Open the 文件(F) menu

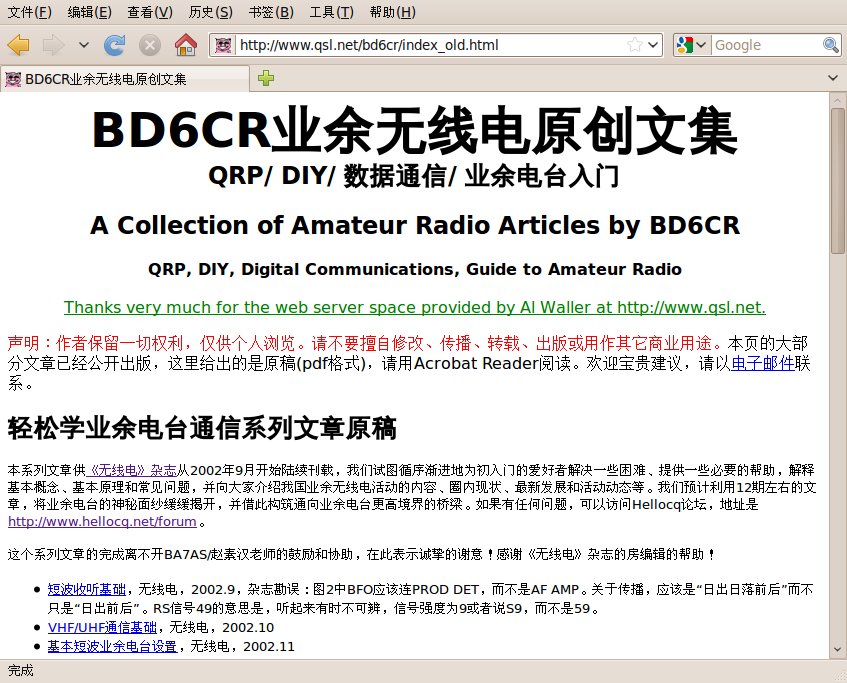click(30, 12)
